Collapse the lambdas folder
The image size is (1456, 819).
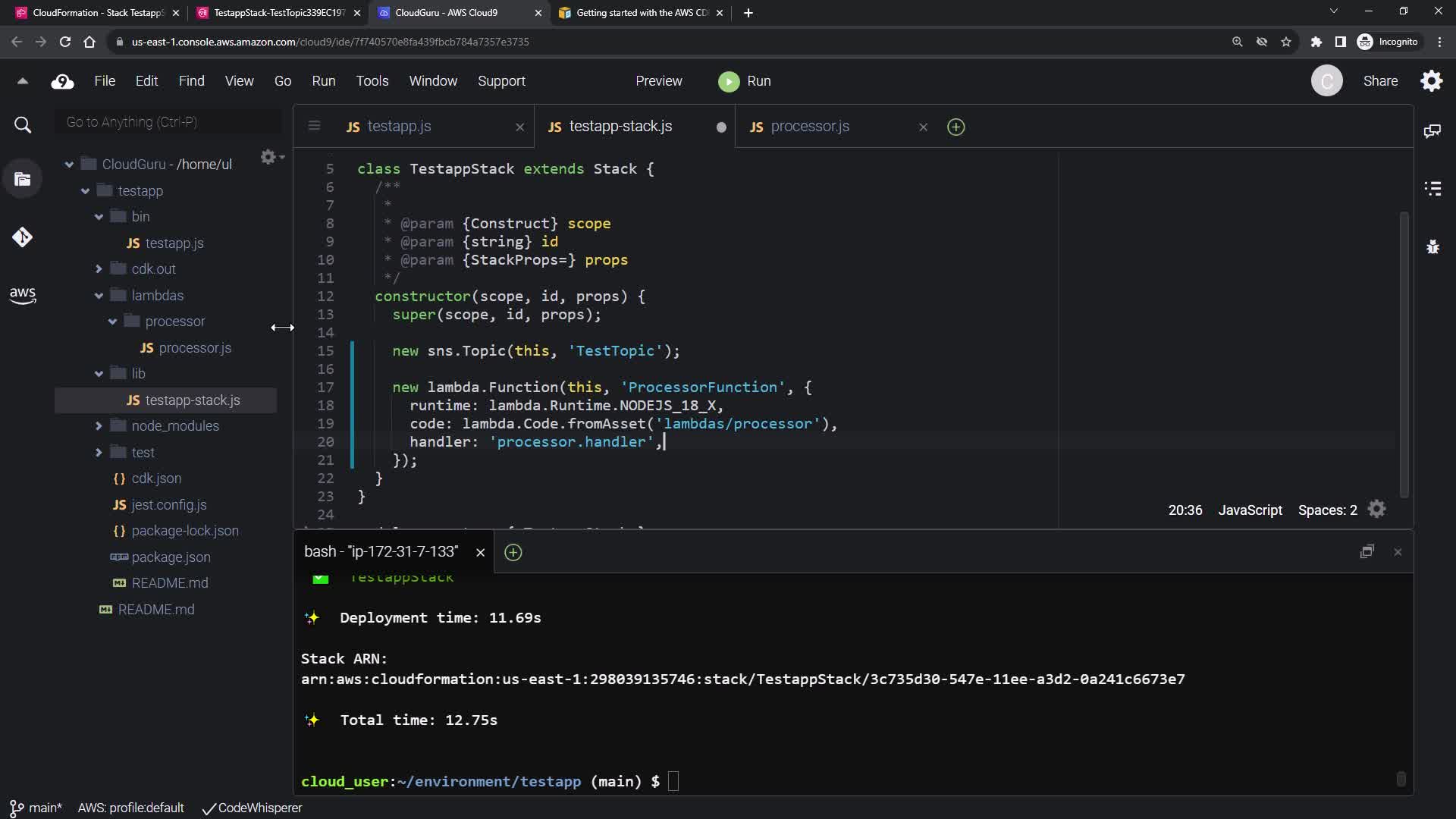(x=99, y=296)
